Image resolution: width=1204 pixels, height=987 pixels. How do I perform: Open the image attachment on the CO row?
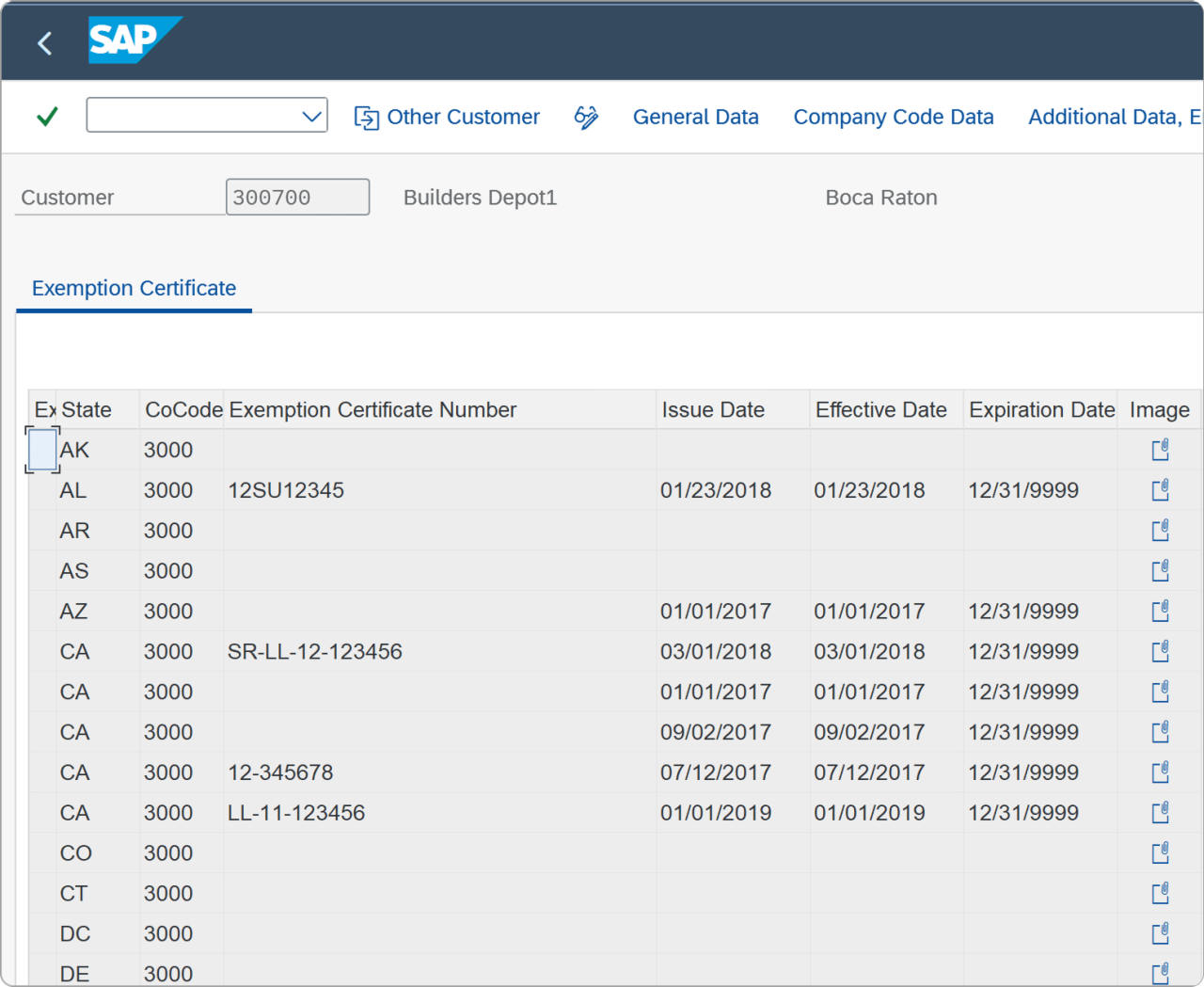(x=1160, y=852)
